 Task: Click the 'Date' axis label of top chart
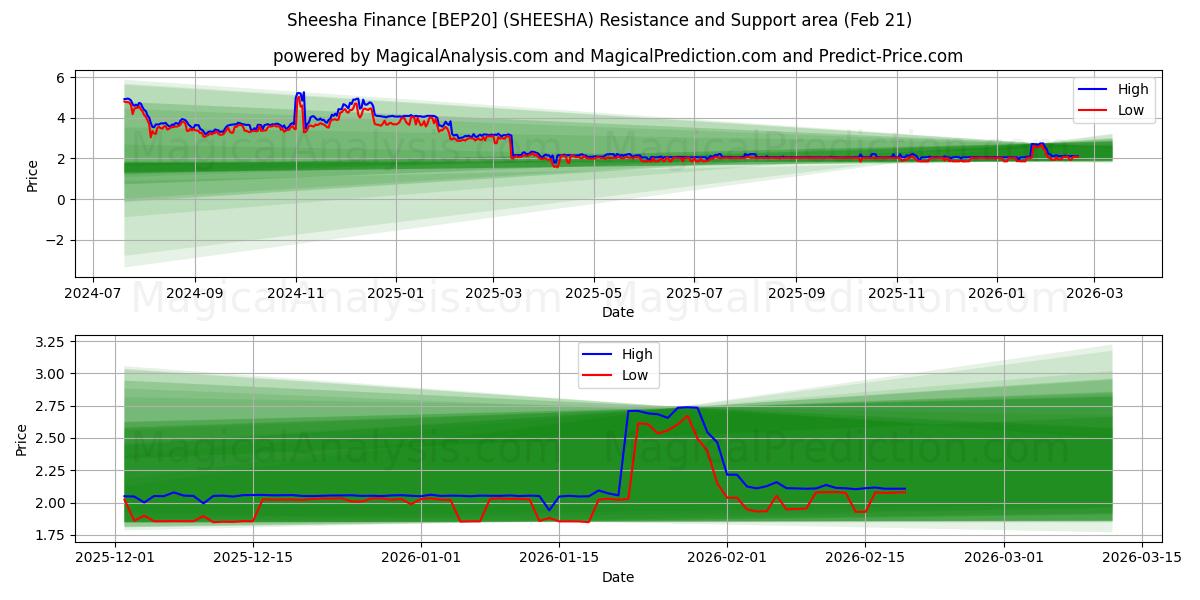point(618,312)
